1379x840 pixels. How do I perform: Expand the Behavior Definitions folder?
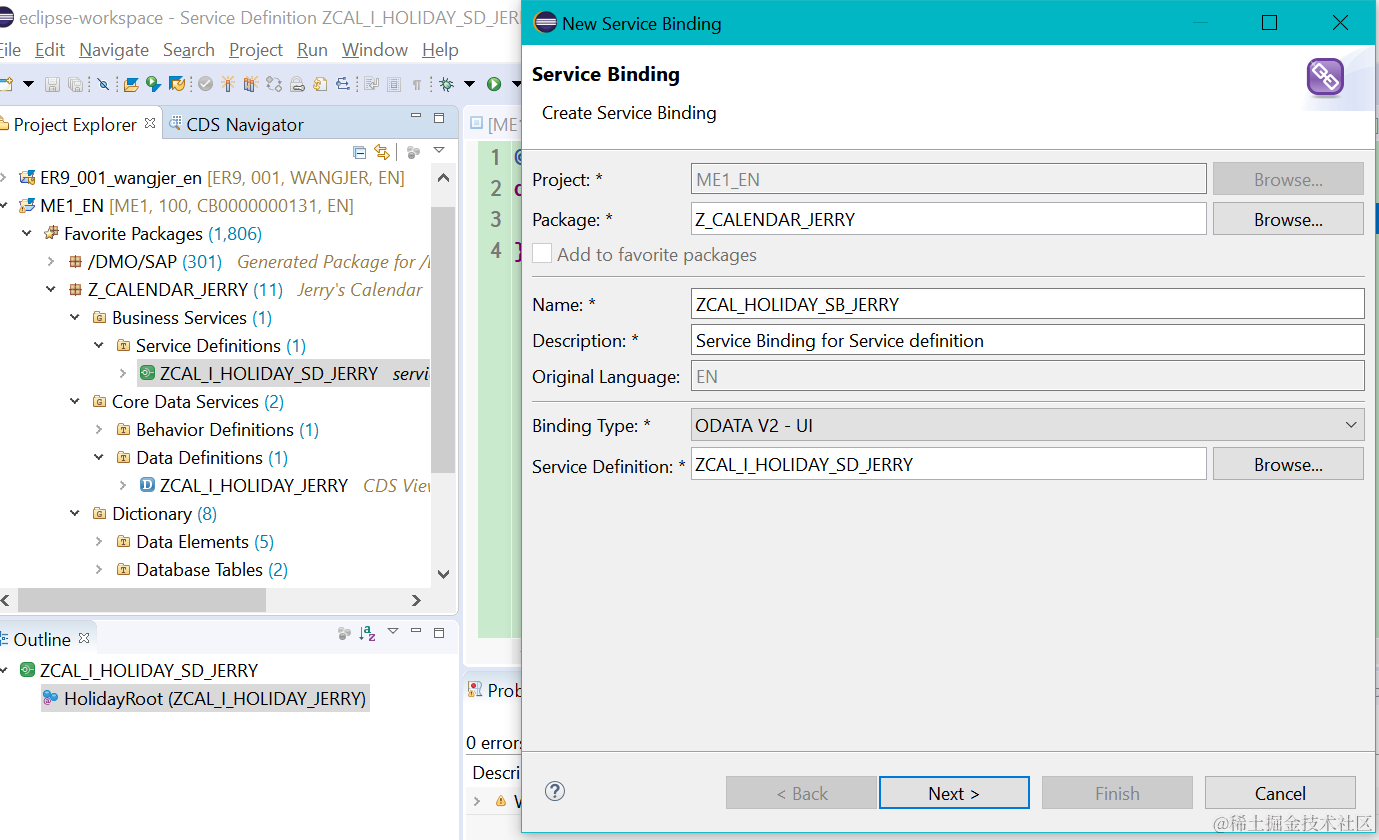pos(99,430)
